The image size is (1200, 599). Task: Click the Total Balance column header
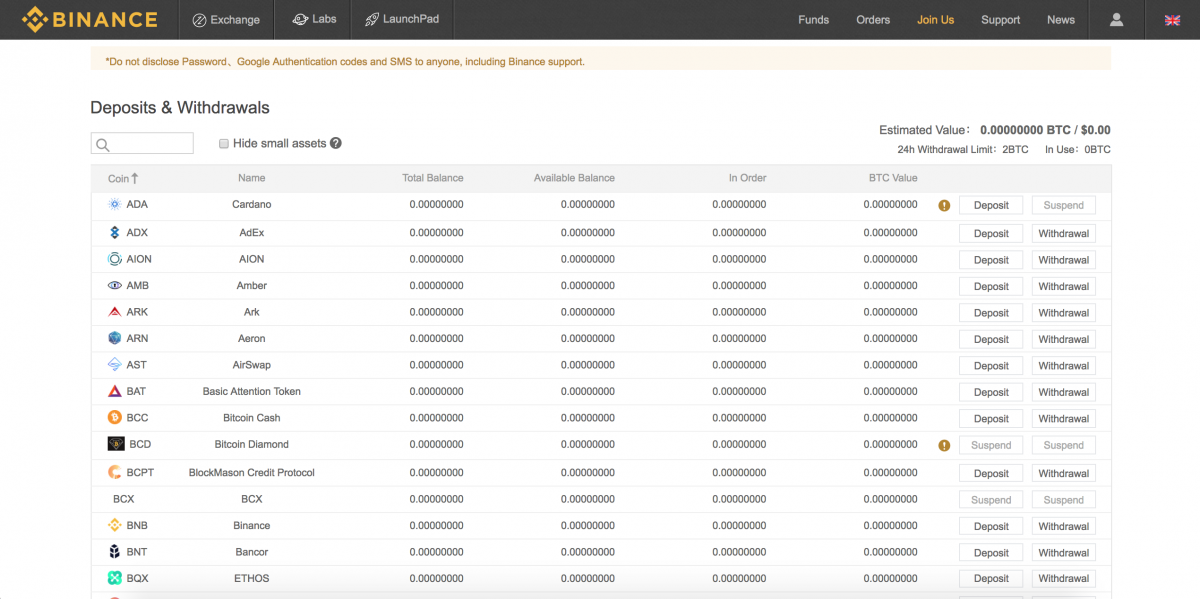(x=433, y=178)
